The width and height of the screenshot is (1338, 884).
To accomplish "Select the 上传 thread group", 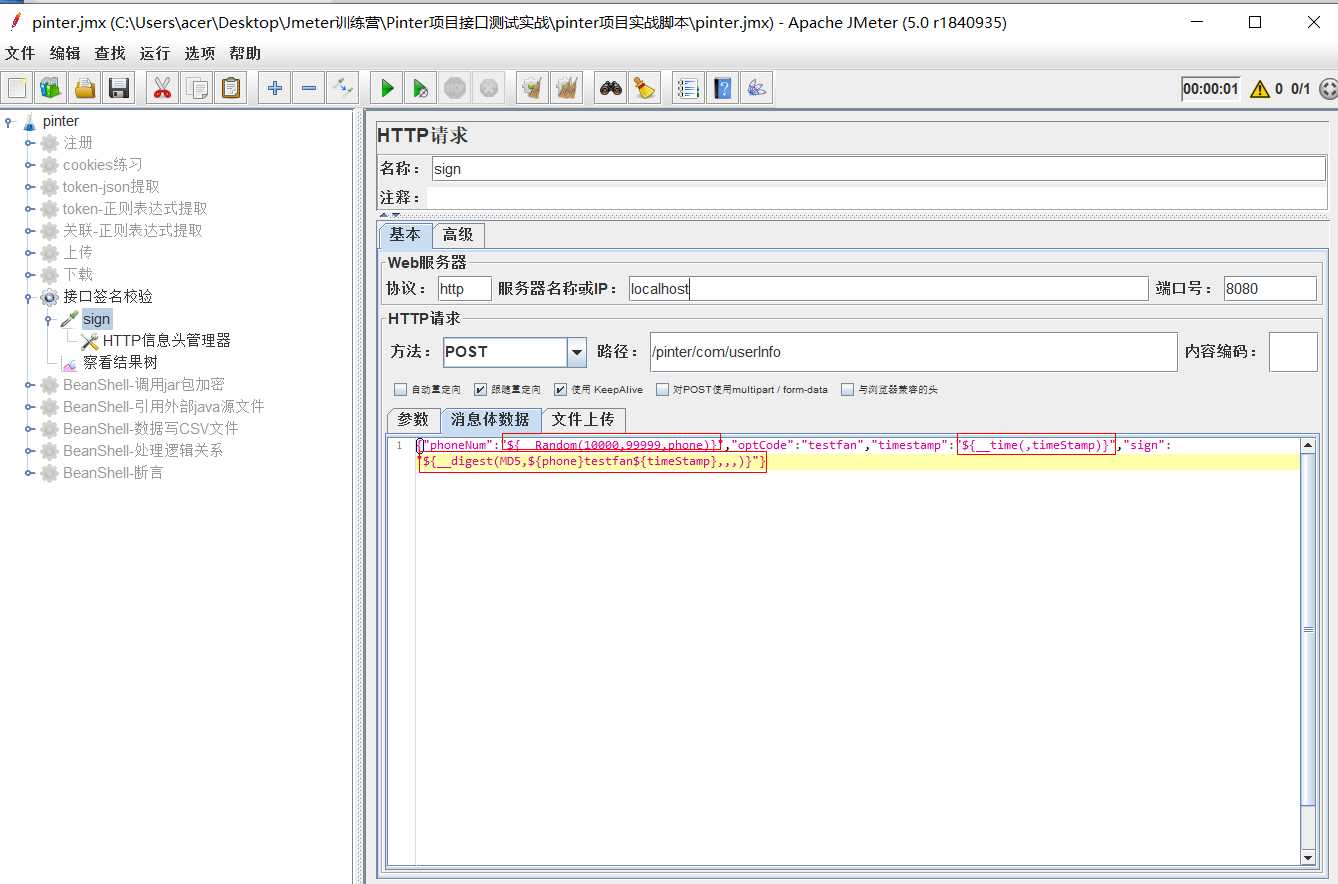I will coord(78,253).
